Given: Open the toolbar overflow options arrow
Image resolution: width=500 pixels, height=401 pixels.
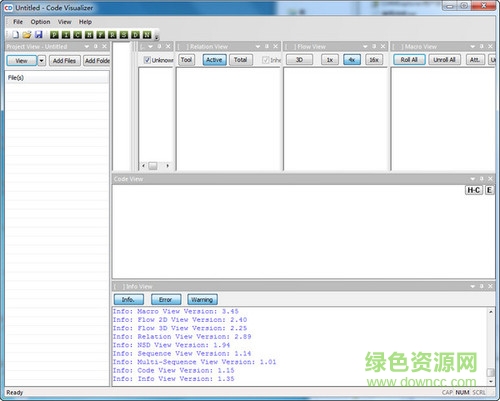Looking at the screenshot, I should pyautogui.click(x=157, y=36).
